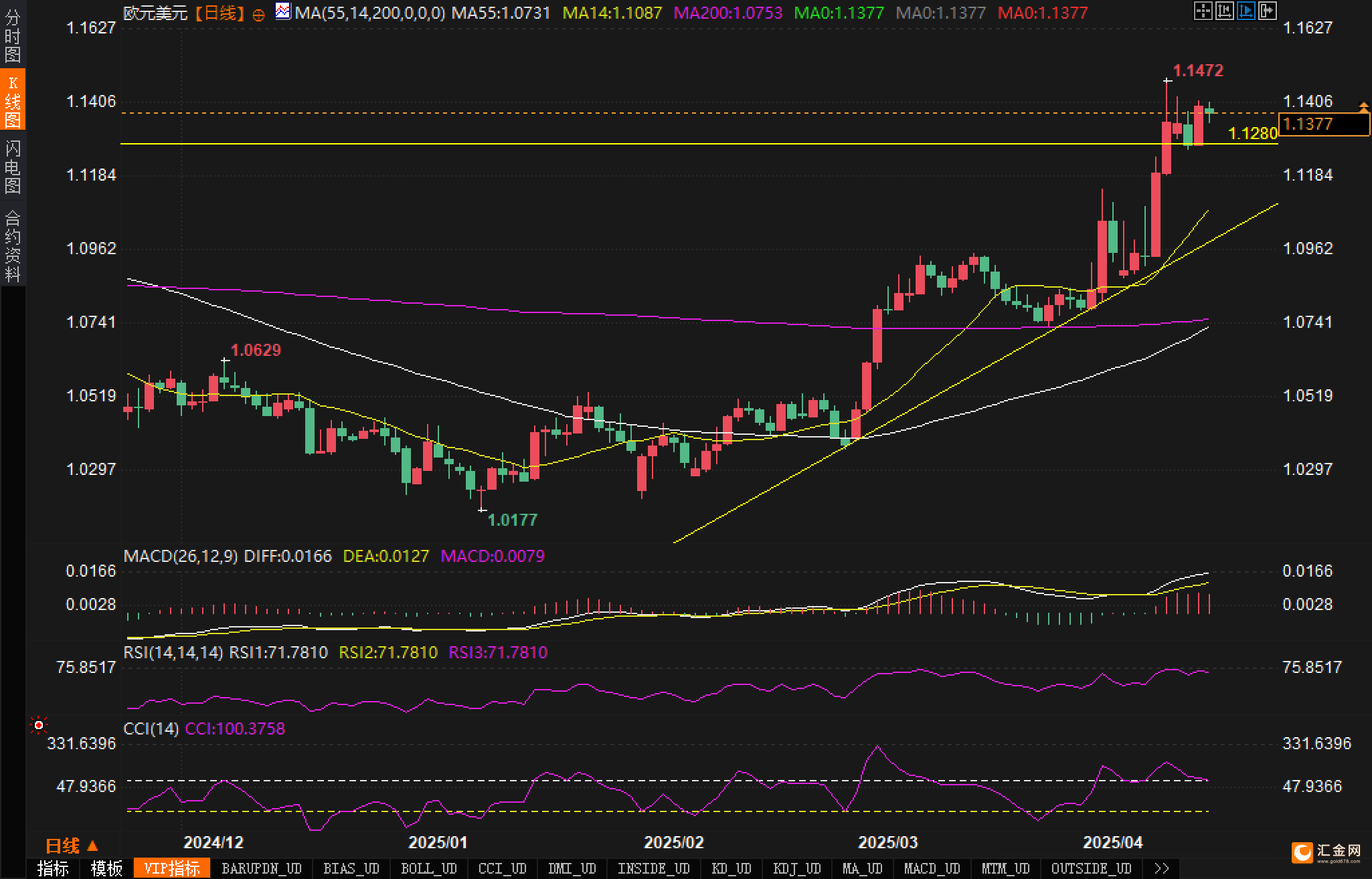Click the 欧元美元 chart title
The height and width of the screenshot is (879, 1372).
(155, 13)
